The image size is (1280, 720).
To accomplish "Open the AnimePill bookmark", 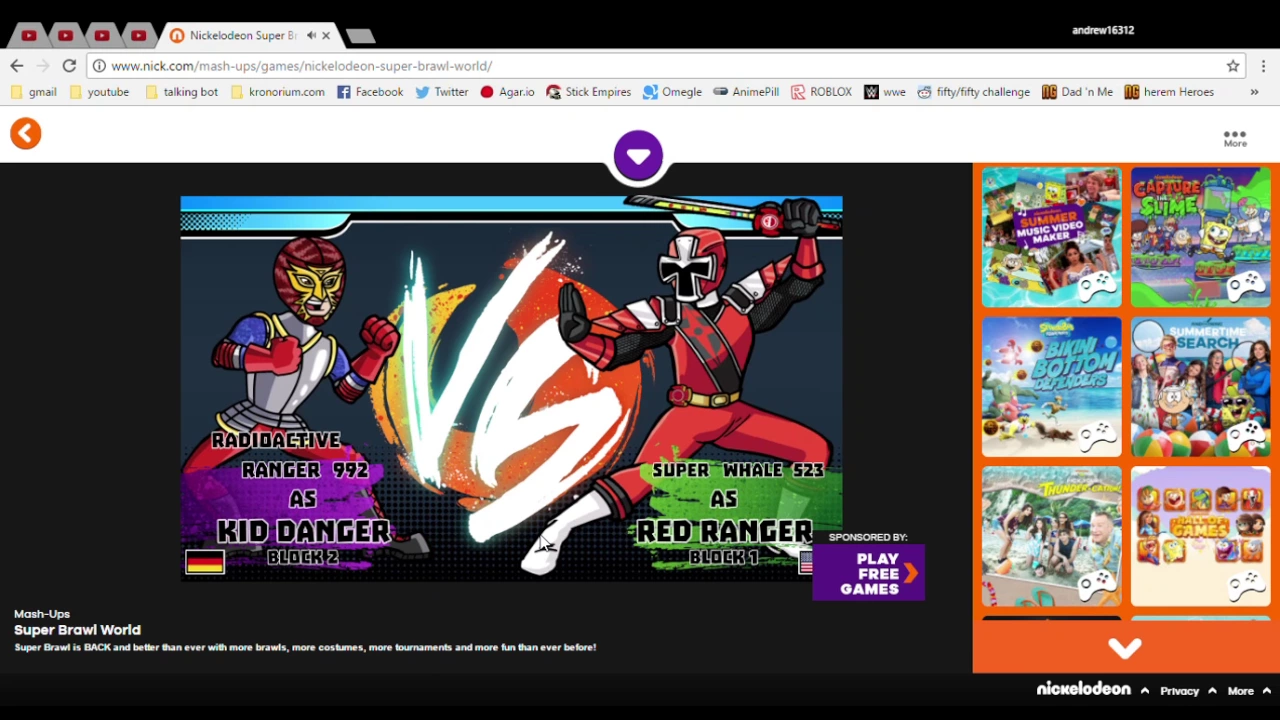I will (x=746, y=92).
